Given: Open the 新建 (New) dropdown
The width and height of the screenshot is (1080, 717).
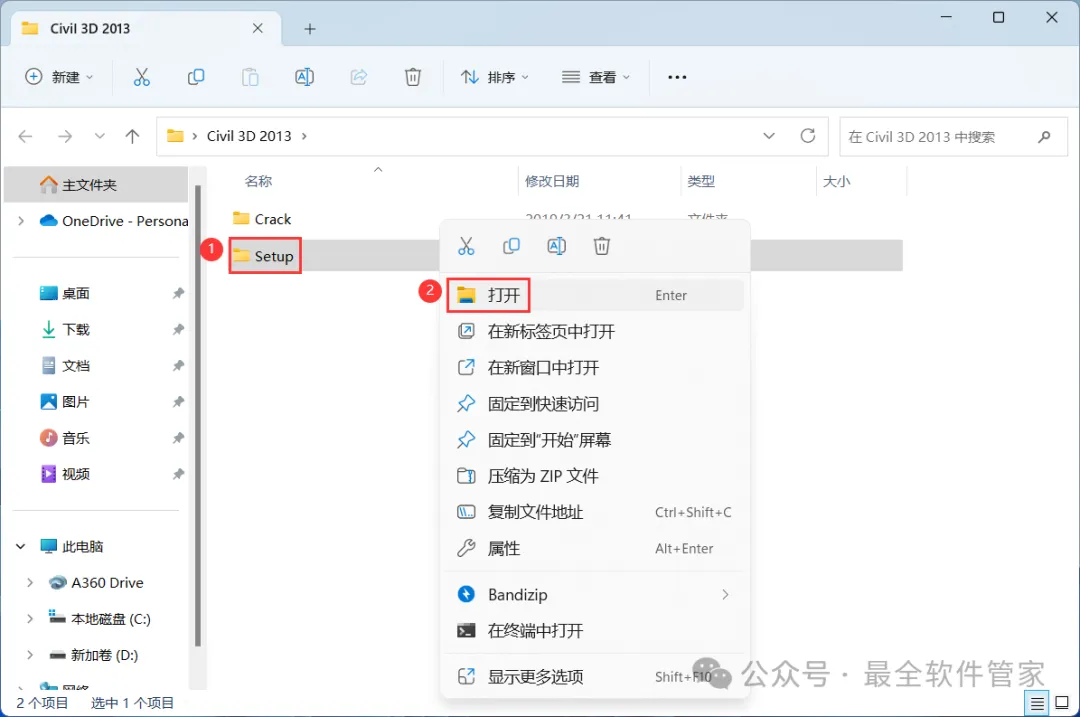Looking at the screenshot, I should pyautogui.click(x=59, y=77).
